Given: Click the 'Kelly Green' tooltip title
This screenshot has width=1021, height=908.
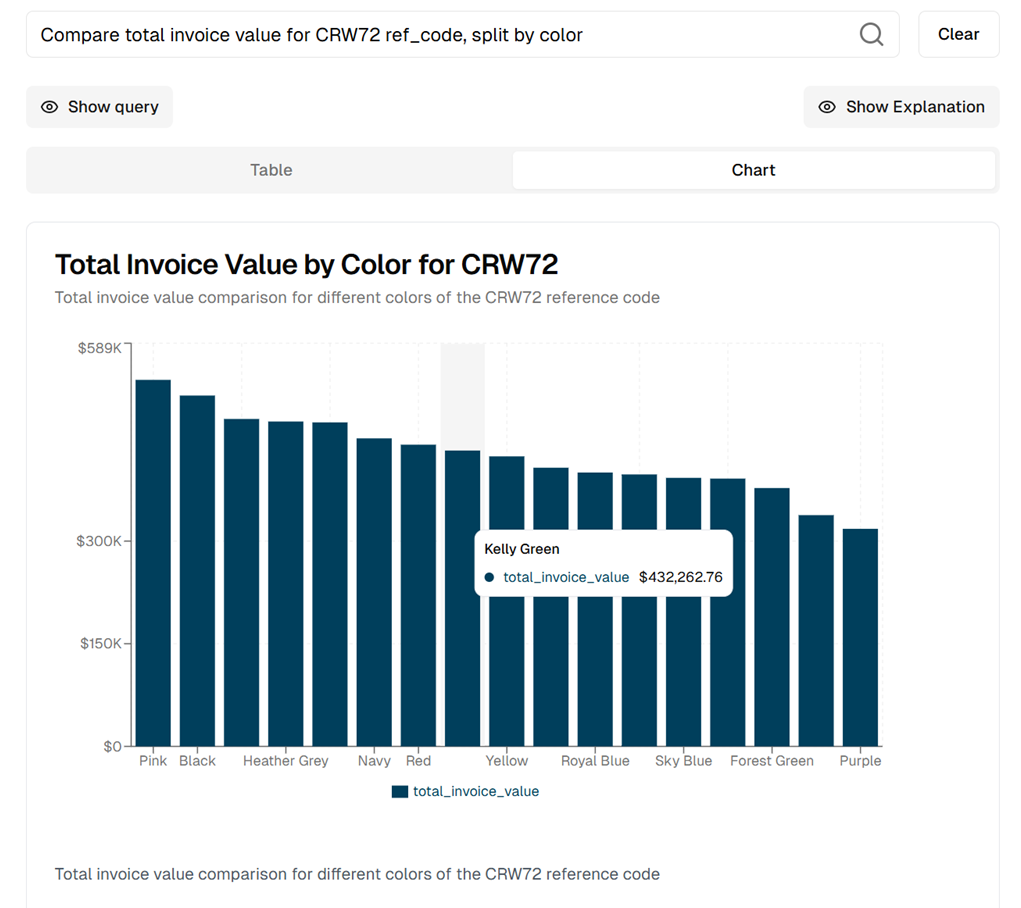Looking at the screenshot, I should point(522,549).
